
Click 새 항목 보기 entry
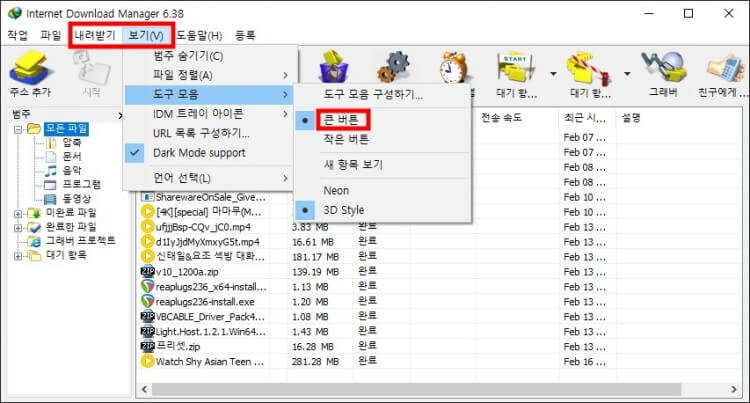353,164
